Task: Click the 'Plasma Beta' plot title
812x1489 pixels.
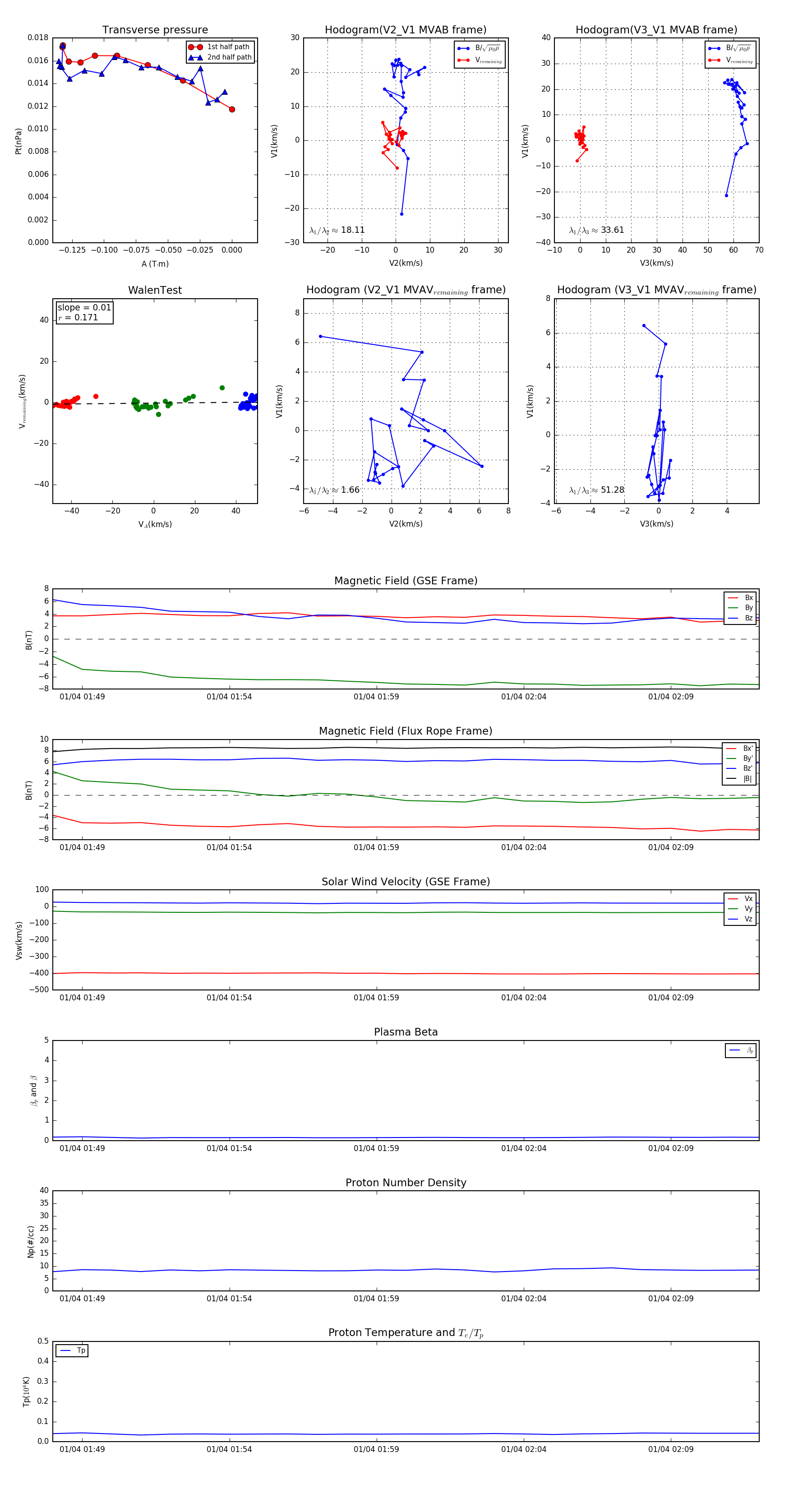Action: (x=406, y=1032)
